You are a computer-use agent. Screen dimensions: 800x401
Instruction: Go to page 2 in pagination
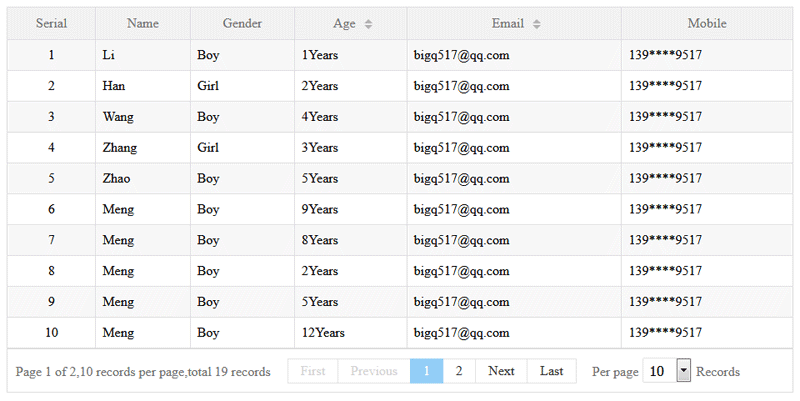(x=459, y=371)
